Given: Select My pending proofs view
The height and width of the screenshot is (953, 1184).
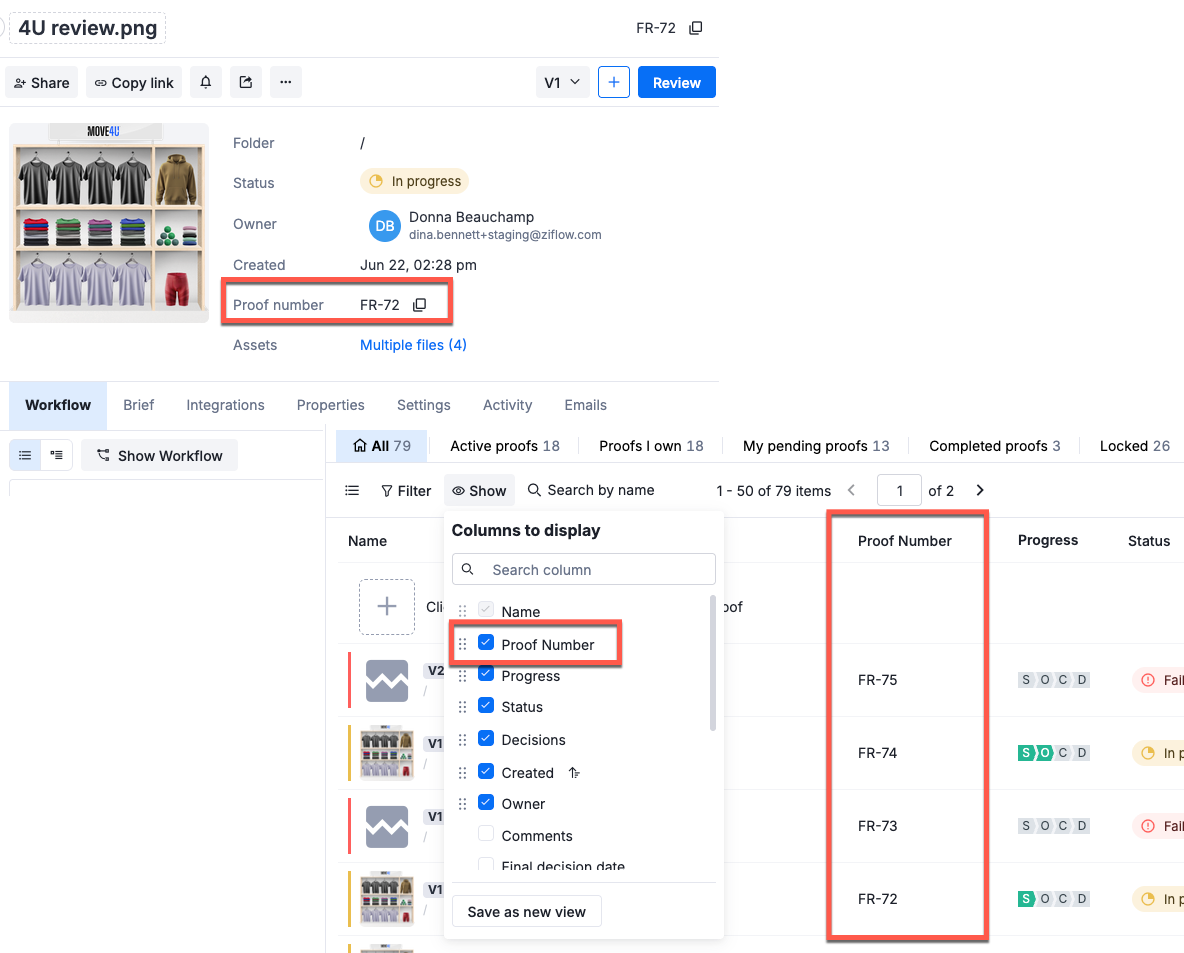Looking at the screenshot, I should [816, 446].
